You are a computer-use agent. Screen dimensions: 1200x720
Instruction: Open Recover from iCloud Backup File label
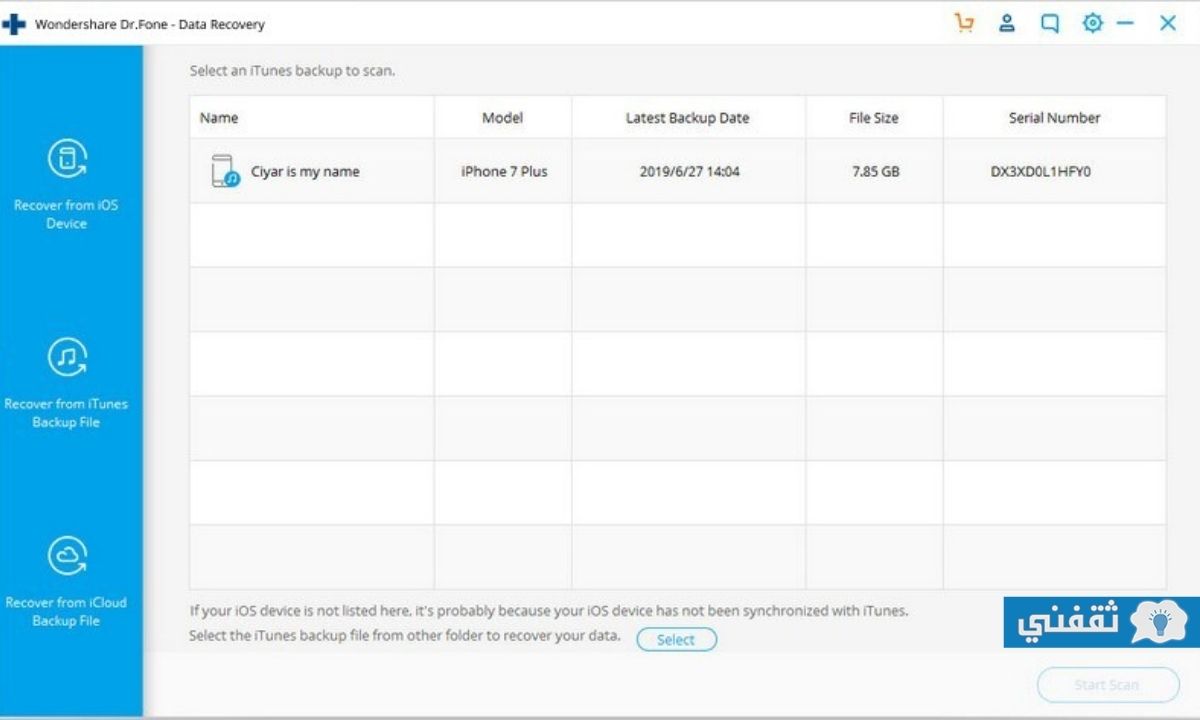tap(66, 611)
